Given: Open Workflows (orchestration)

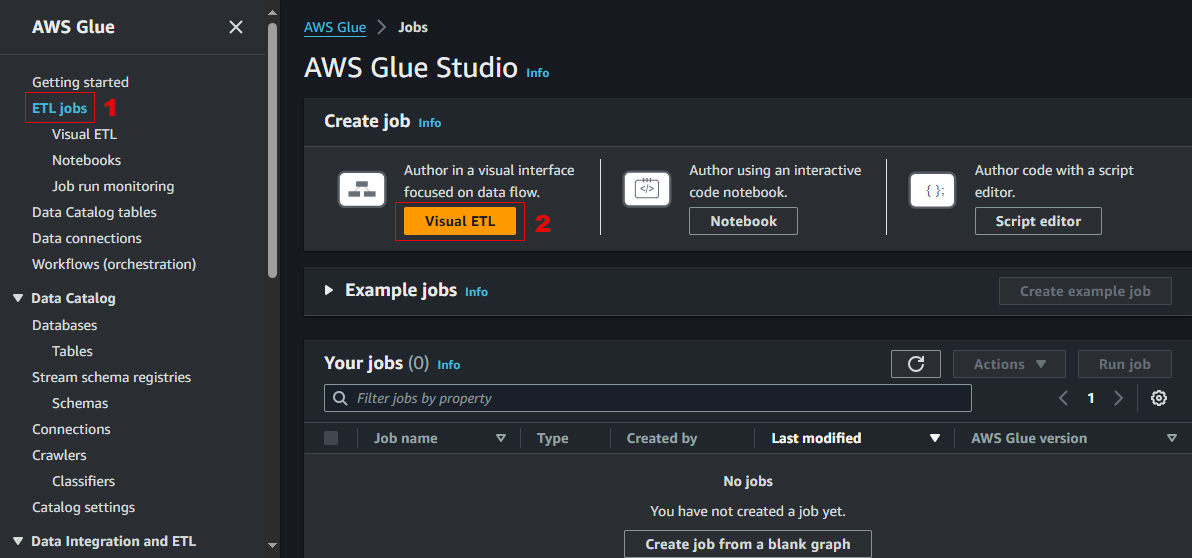Looking at the screenshot, I should (114, 264).
